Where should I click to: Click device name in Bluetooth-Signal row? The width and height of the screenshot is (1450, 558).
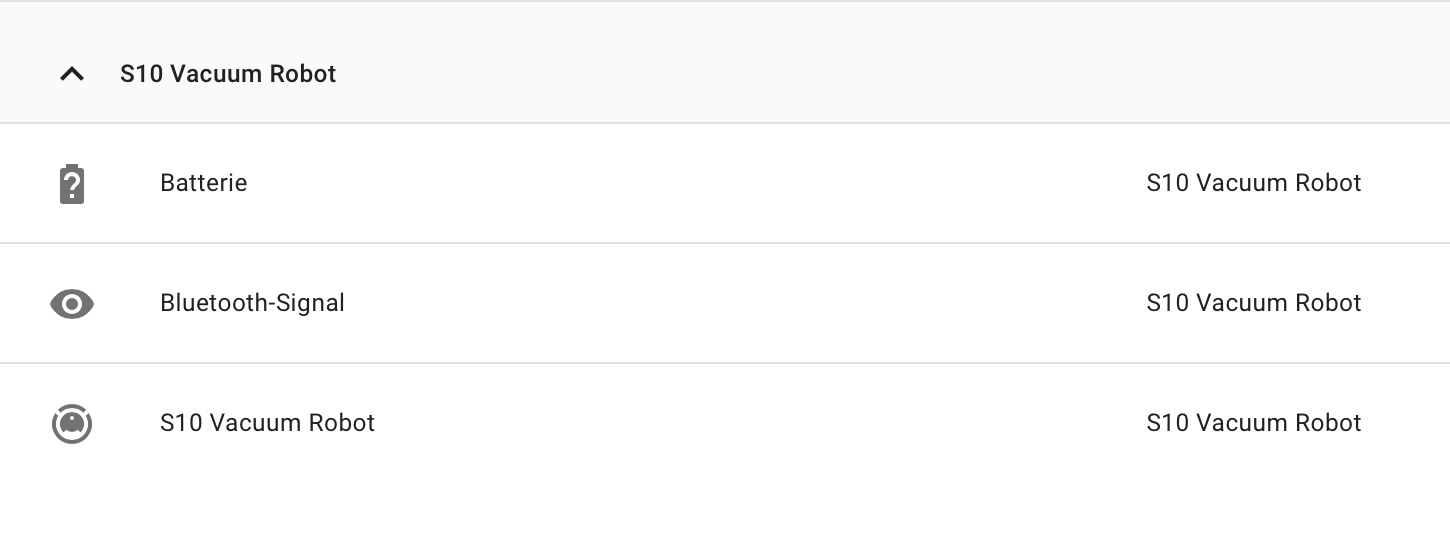[1253, 303]
